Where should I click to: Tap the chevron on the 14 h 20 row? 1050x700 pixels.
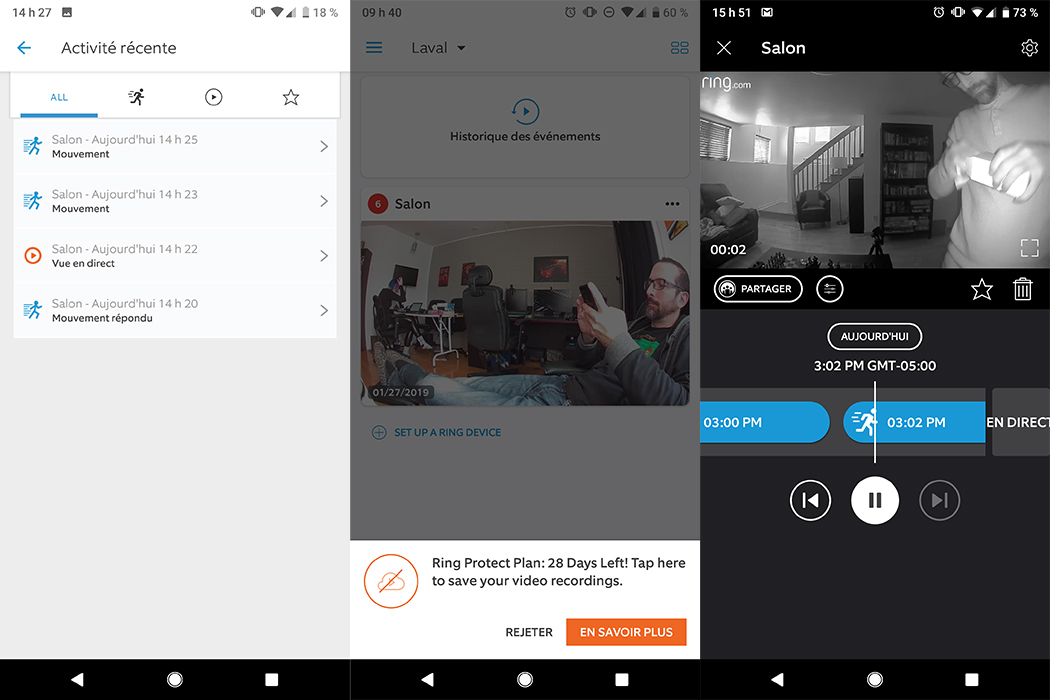point(324,310)
